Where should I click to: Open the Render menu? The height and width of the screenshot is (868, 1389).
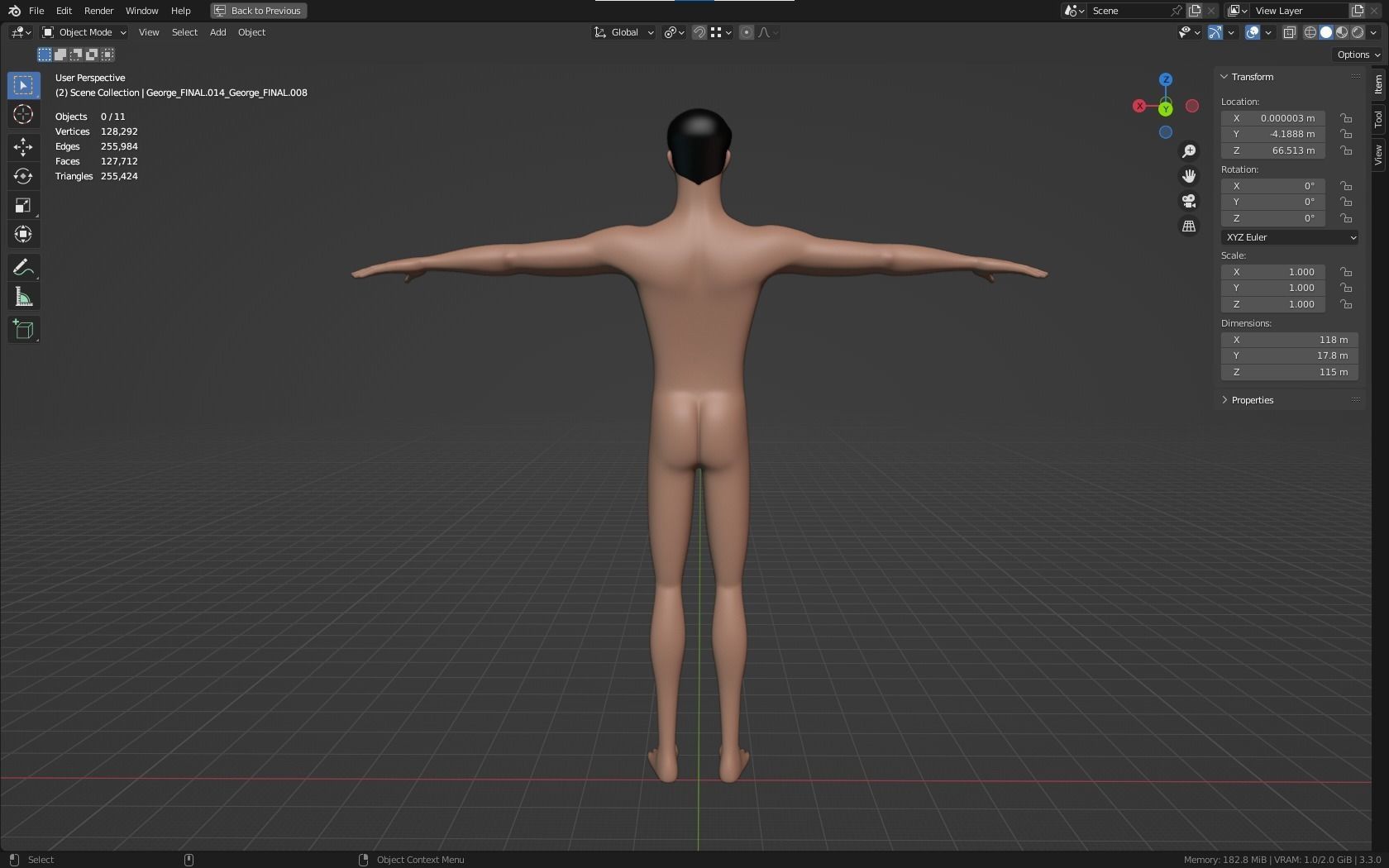(98, 11)
